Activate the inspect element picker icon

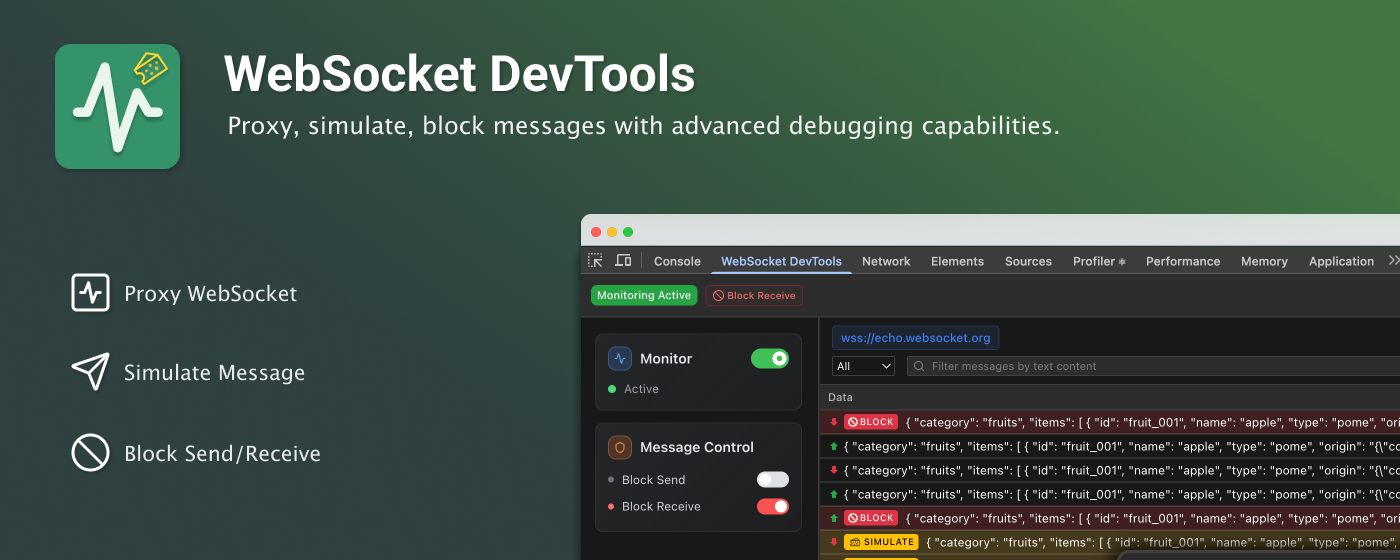[595, 260]
